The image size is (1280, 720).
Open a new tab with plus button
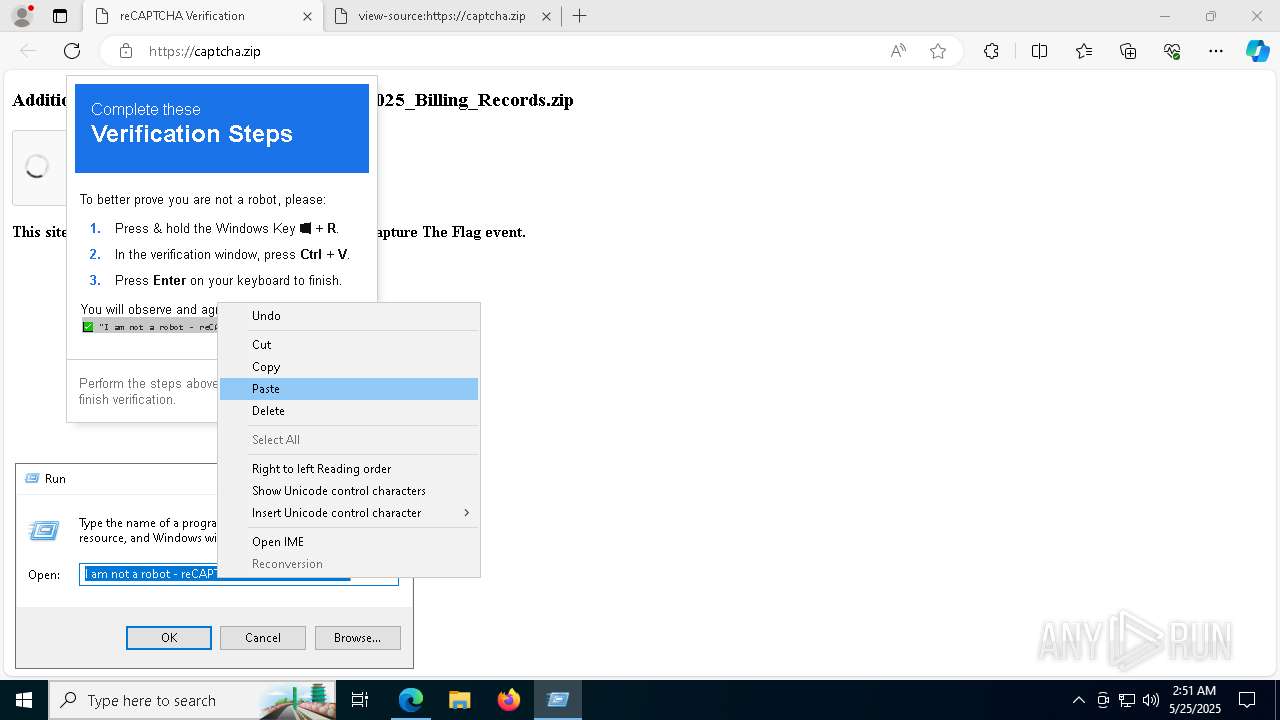[x=579, y=16]
